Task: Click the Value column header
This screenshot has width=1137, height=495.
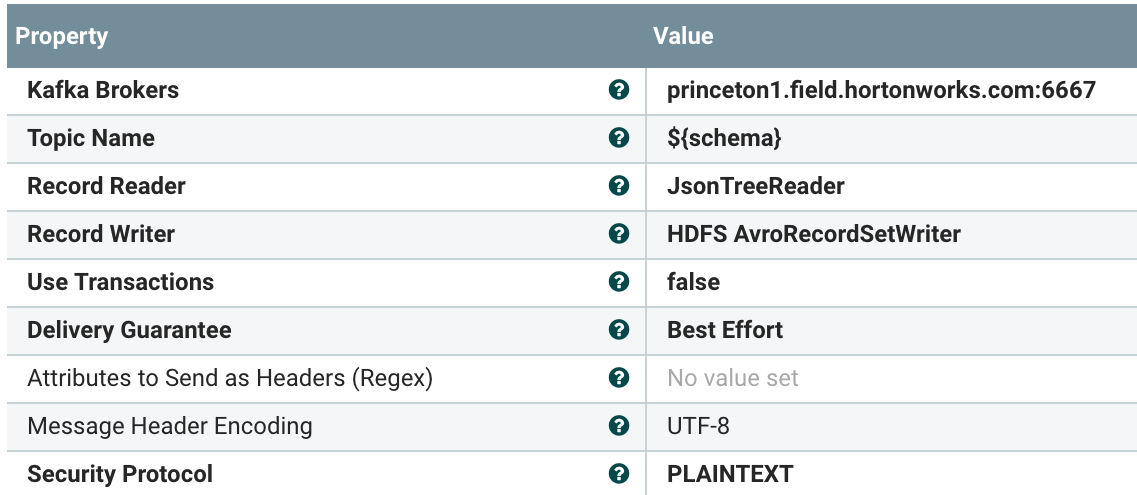Action: click(683, 36)
